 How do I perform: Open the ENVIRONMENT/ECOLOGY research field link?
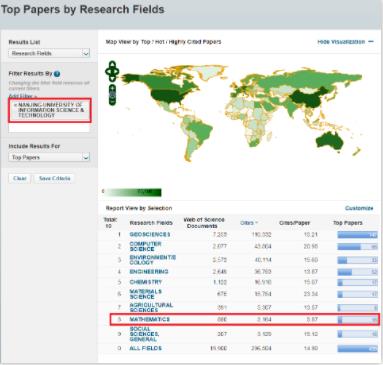tap(152, 260)
